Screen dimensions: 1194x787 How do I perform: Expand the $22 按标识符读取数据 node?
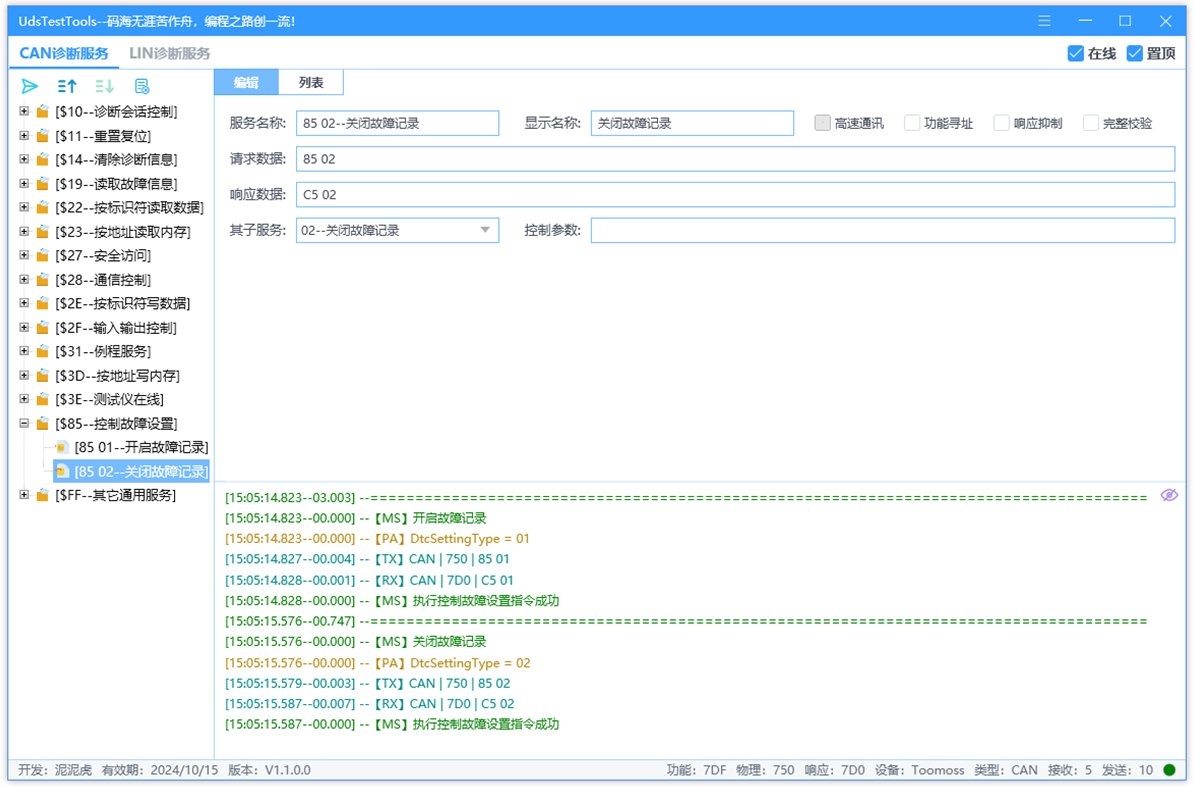[x=24, y=207]
